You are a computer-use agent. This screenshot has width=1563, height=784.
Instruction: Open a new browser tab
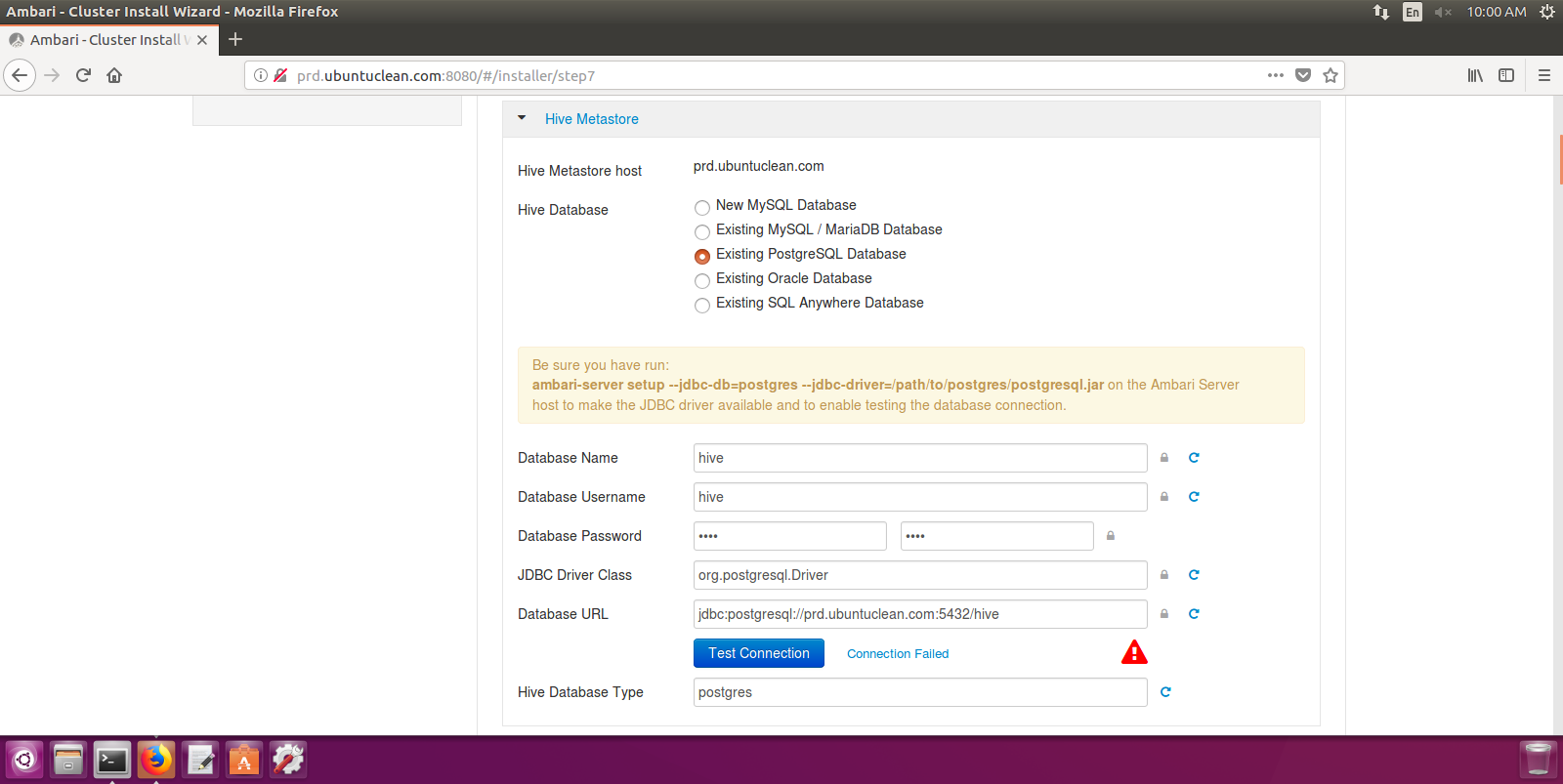[235, 40]
